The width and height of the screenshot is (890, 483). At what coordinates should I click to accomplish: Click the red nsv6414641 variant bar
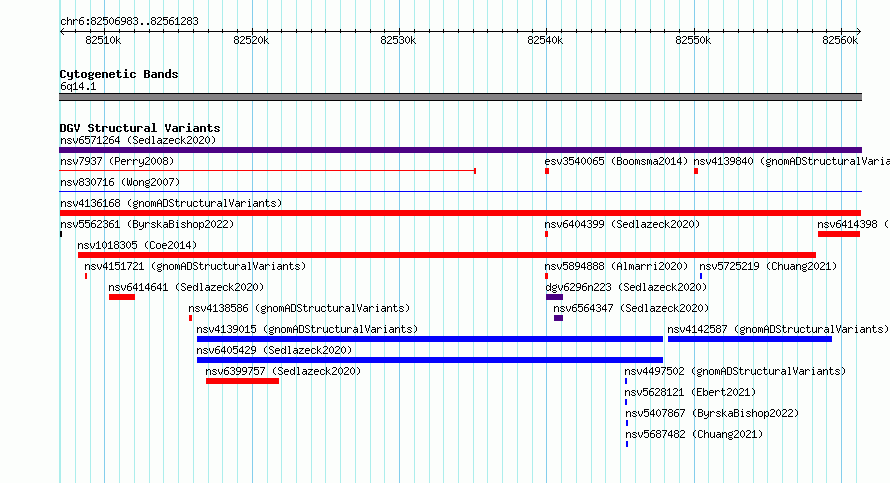click(122, 297)
